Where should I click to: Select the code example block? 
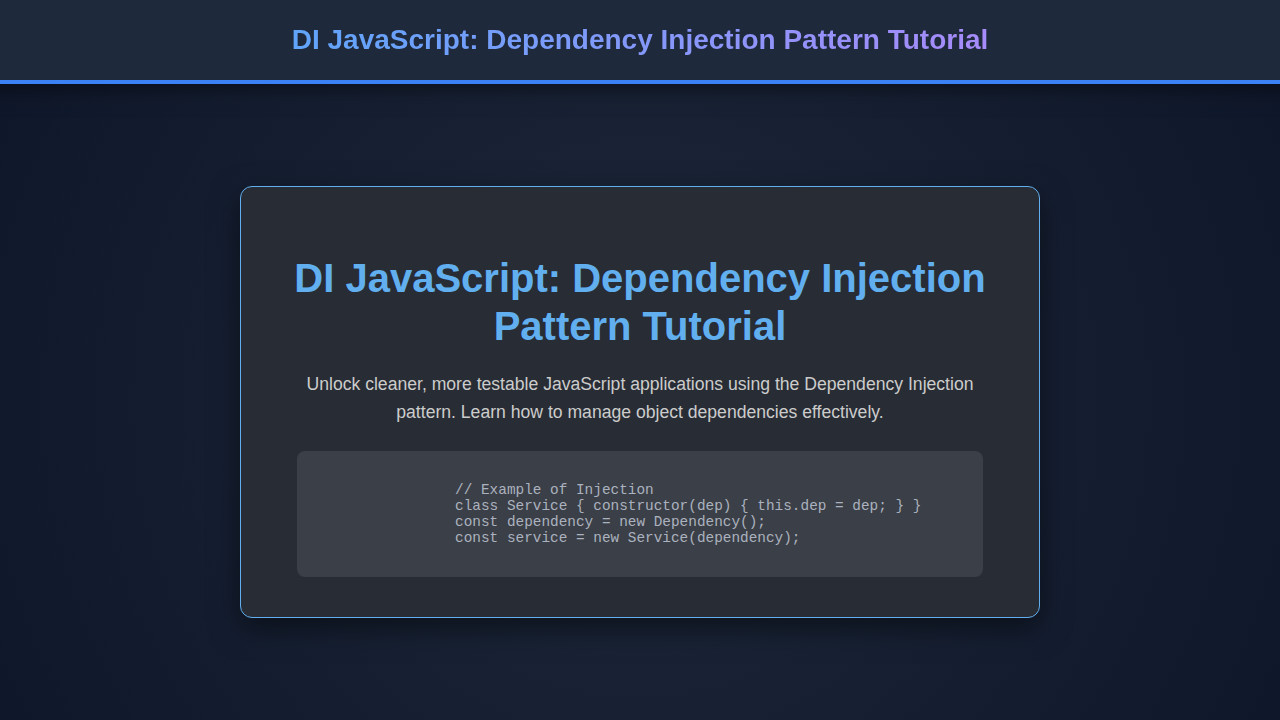pyautogui.click(x=639, y=513)
